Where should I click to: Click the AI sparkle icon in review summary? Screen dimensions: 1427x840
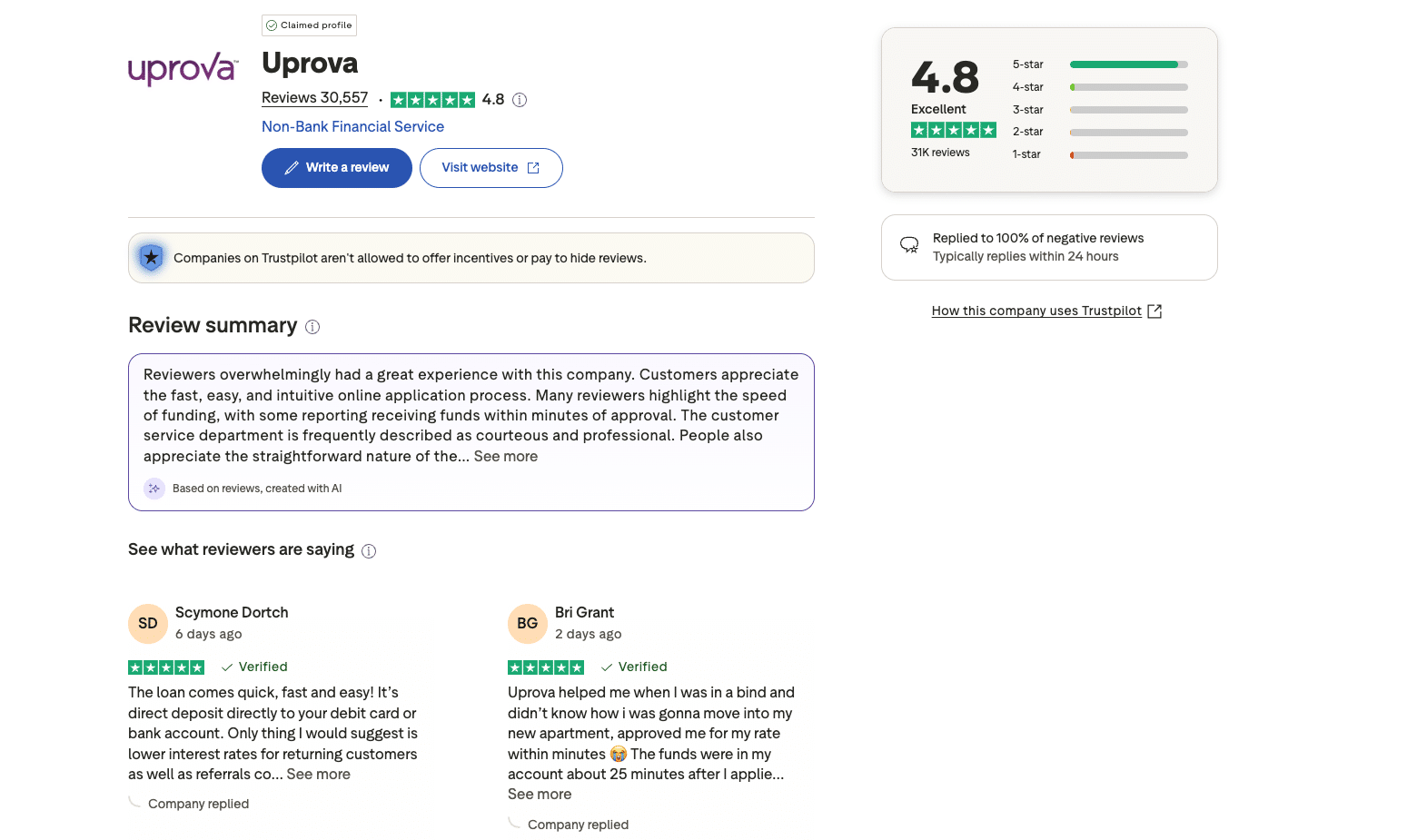coord(154,489)
